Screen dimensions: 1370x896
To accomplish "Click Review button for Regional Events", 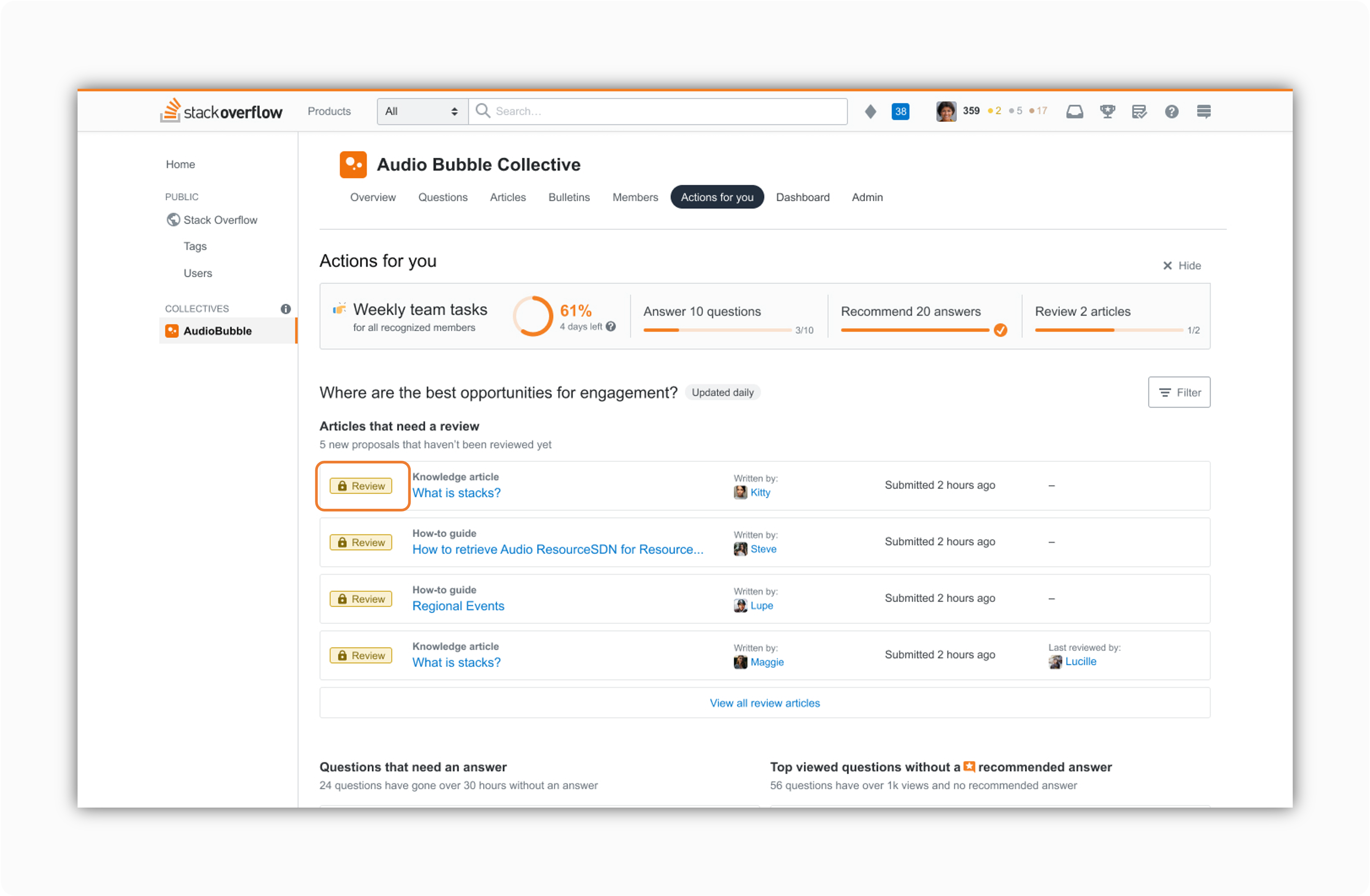I will 361,598.
